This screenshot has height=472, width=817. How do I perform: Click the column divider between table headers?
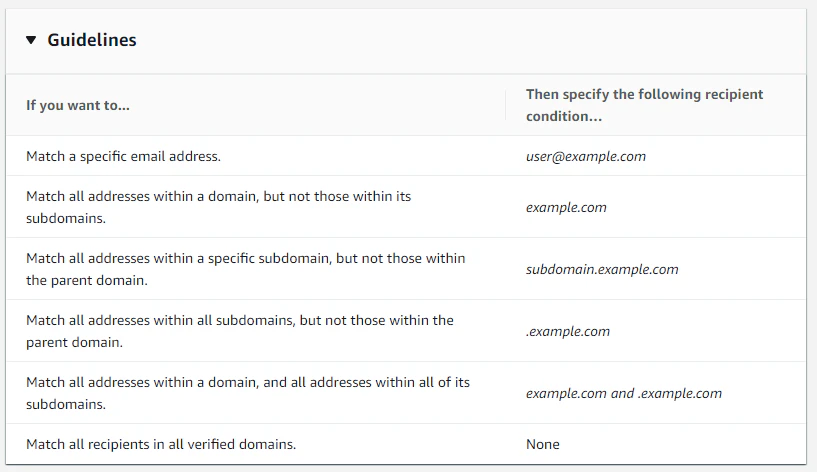point(506,105)
